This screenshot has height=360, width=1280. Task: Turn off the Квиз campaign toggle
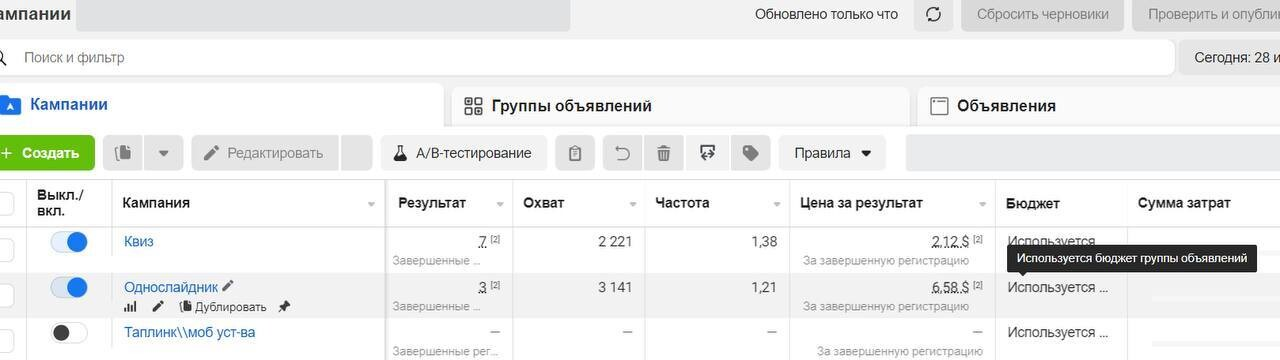(x=69, y=242)
